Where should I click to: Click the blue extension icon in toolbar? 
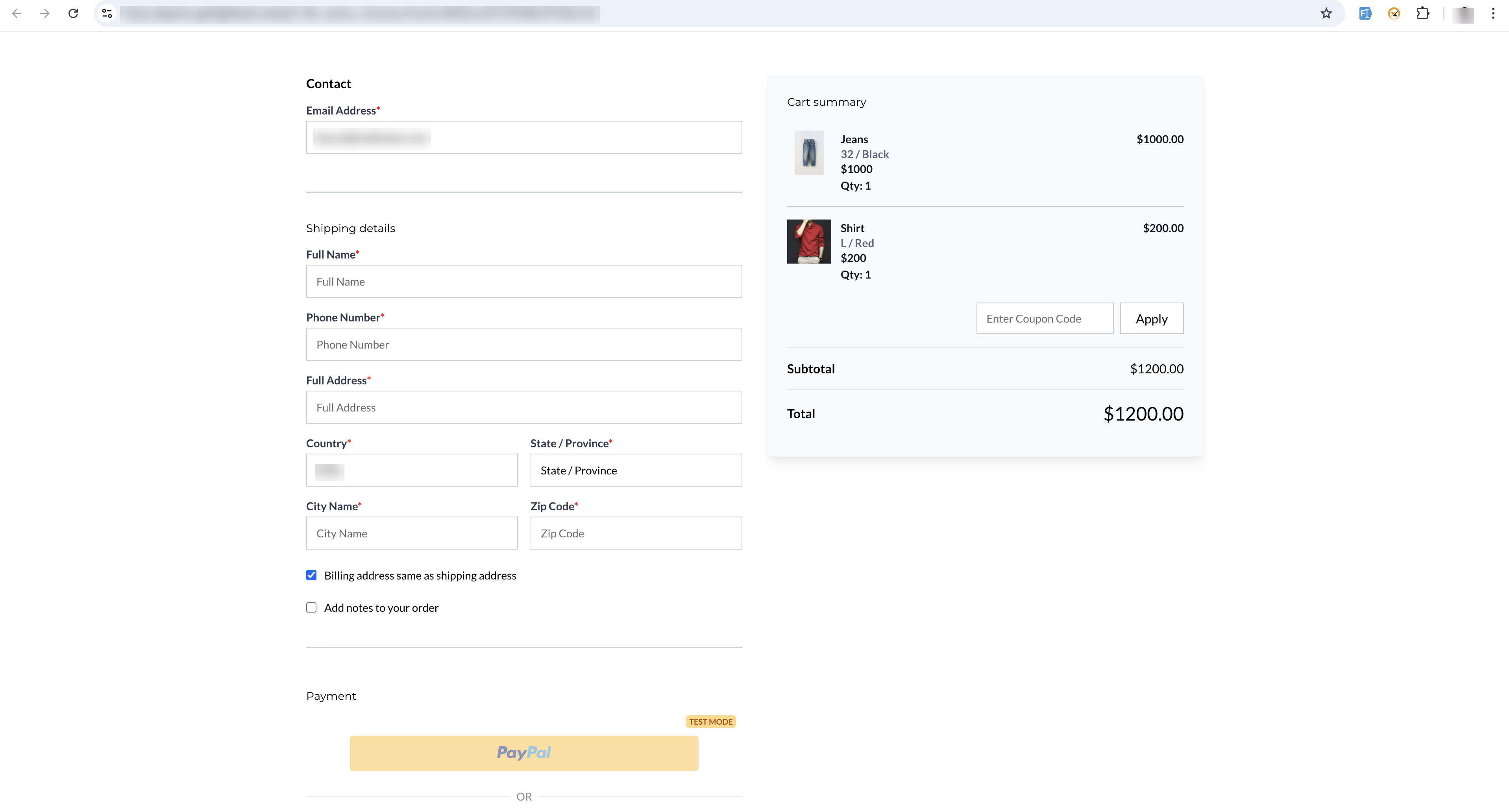click(x=1365, y=13)
